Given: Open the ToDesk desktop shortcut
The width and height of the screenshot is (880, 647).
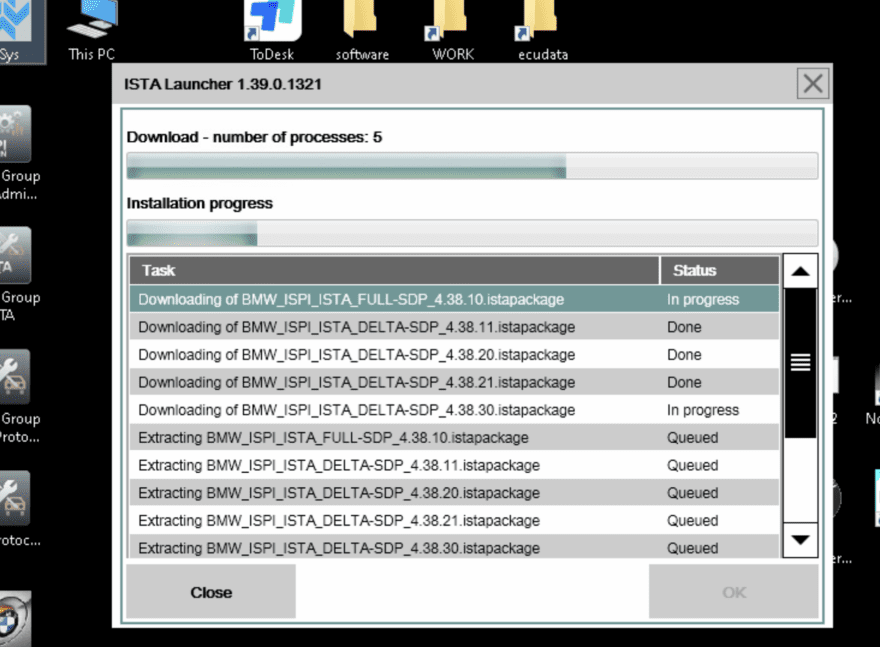Looking at the screenshot, I should tap(272, 29).
